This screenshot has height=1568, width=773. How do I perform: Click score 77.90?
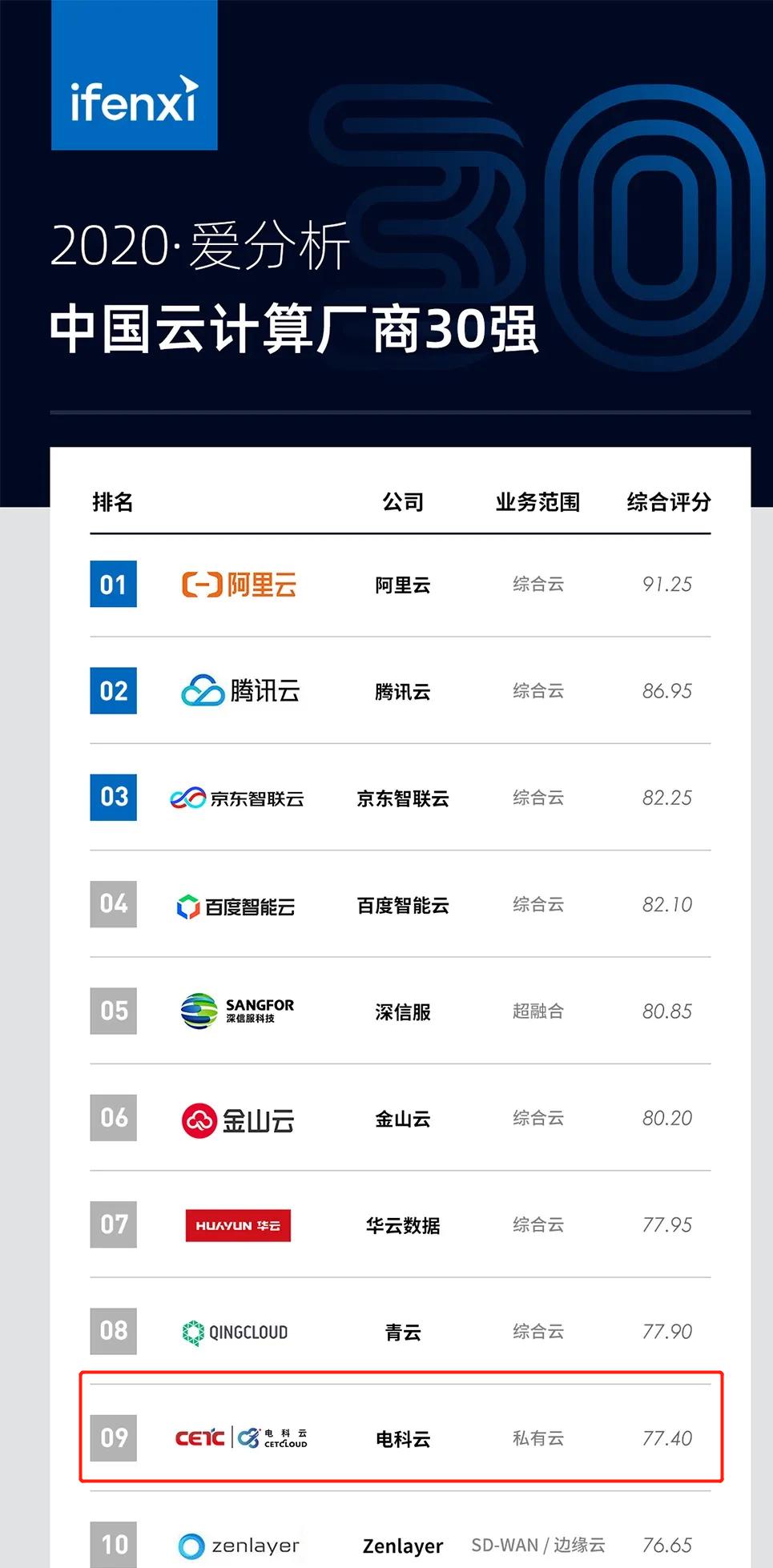coord(667,1332)
